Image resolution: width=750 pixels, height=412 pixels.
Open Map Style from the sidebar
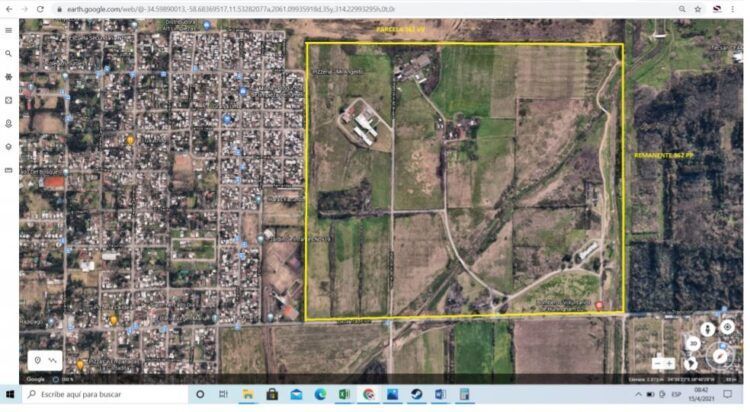pos(9,146)
